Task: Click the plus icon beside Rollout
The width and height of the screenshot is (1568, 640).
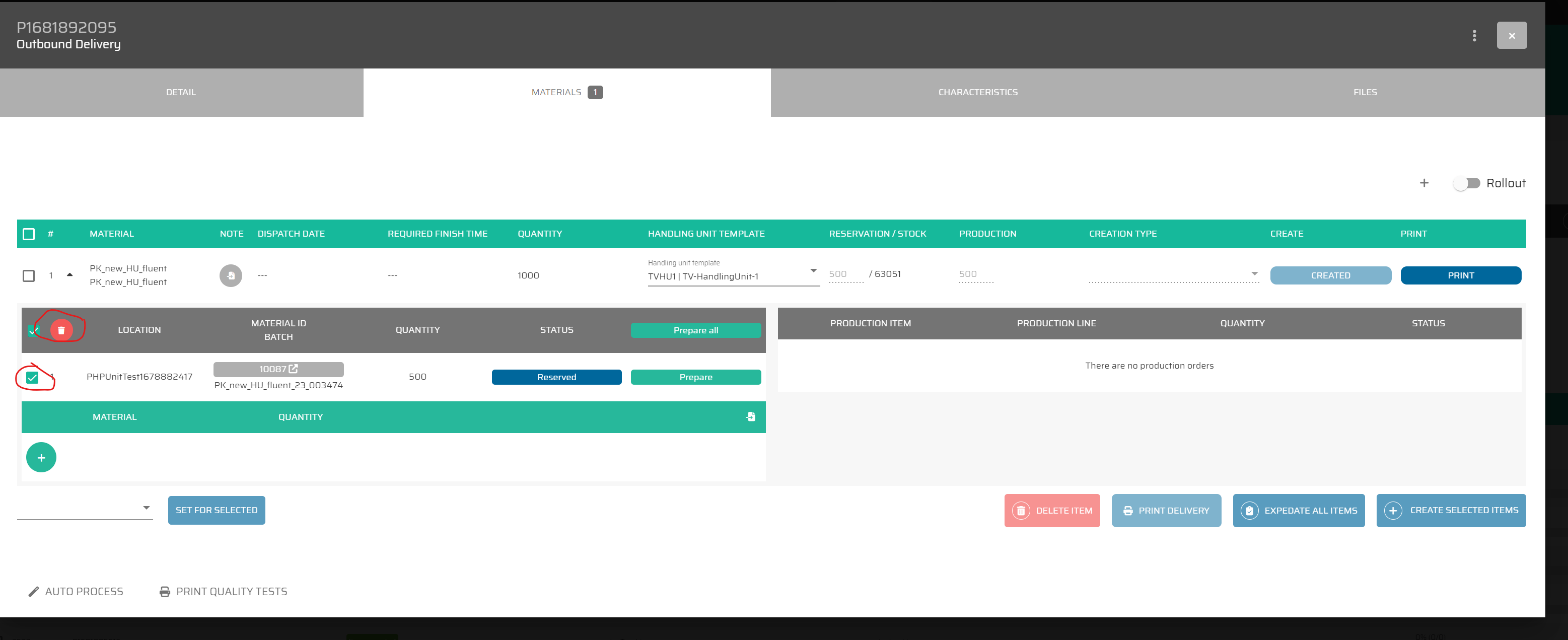Action: [x=1424, y=183]
